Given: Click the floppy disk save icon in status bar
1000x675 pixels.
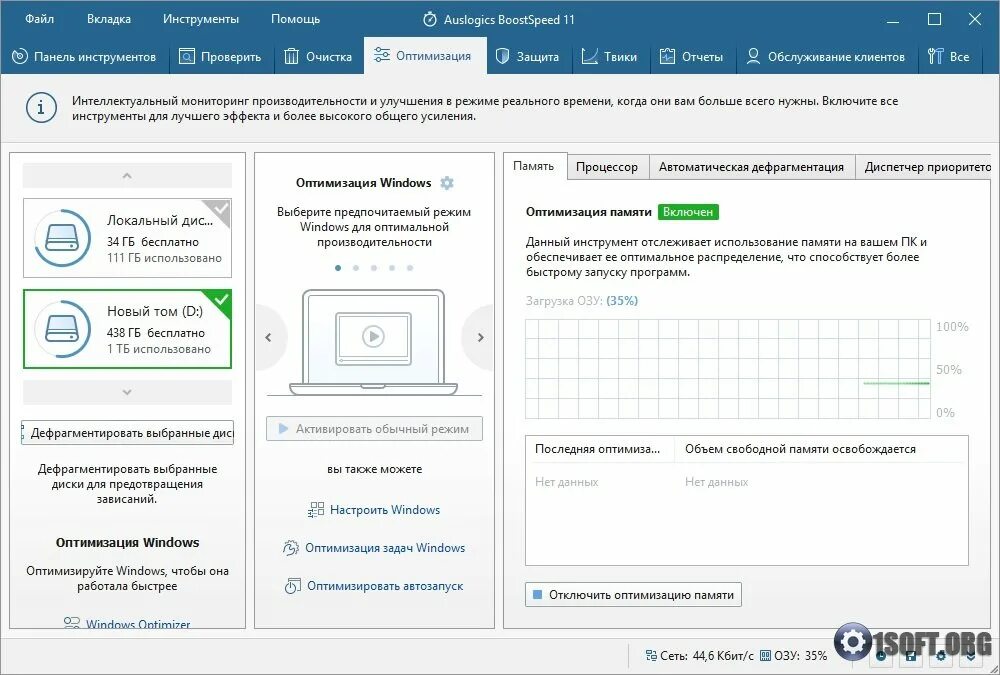Looking at the screenshot, I should tap(911, 656).
